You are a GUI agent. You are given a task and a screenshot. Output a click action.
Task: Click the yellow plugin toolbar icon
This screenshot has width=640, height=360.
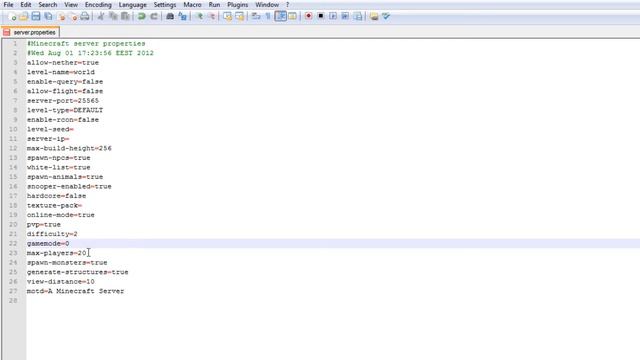point(373,16)
